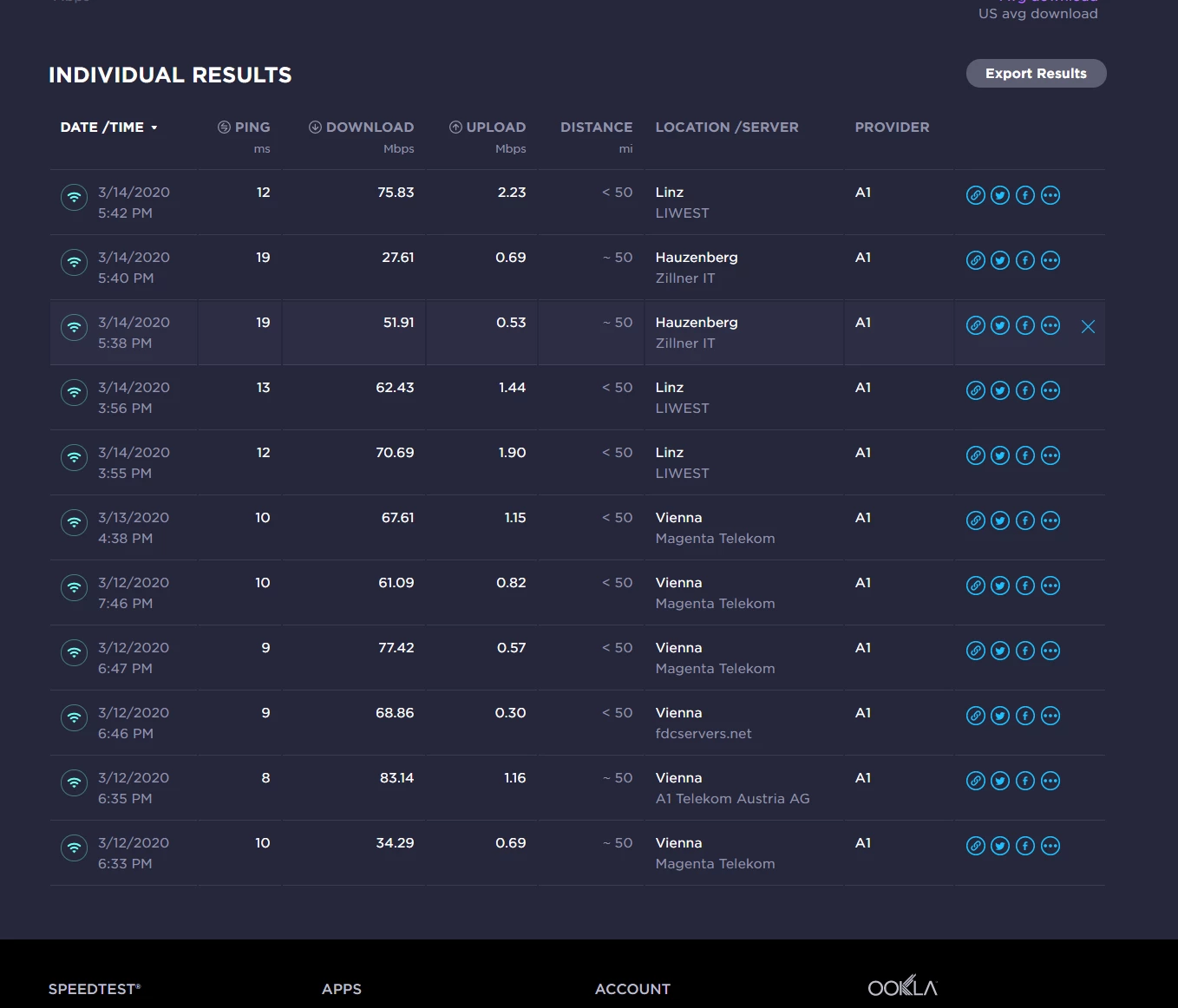Screen dimensions: 1178x1008
Task: Share the 3:55 PM result on Facebook
Action: 1025,455
